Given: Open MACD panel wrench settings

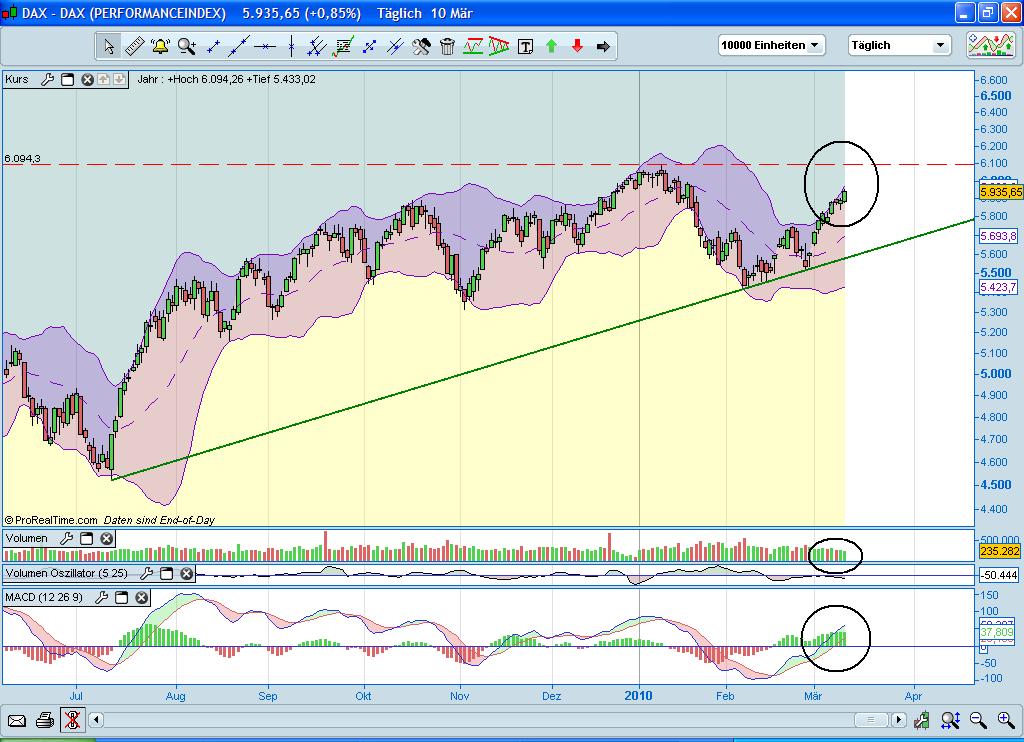Looking at the screenshot, I should [101, 597].
